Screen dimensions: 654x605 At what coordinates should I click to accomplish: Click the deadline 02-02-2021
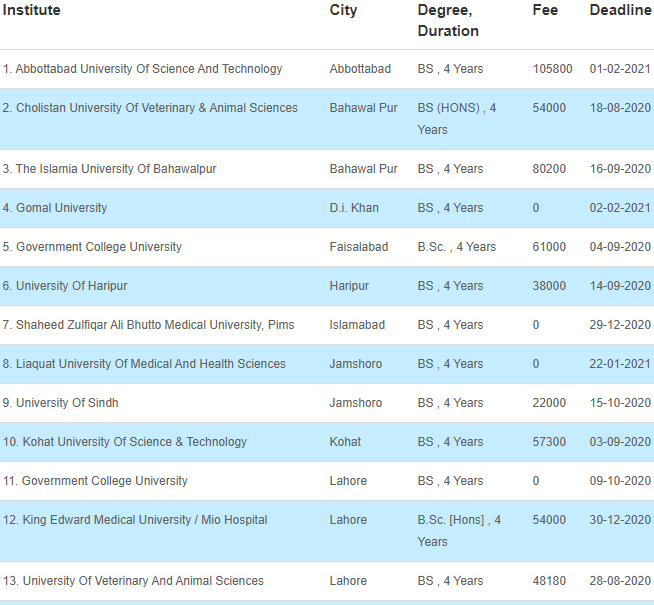pos(620,208)
